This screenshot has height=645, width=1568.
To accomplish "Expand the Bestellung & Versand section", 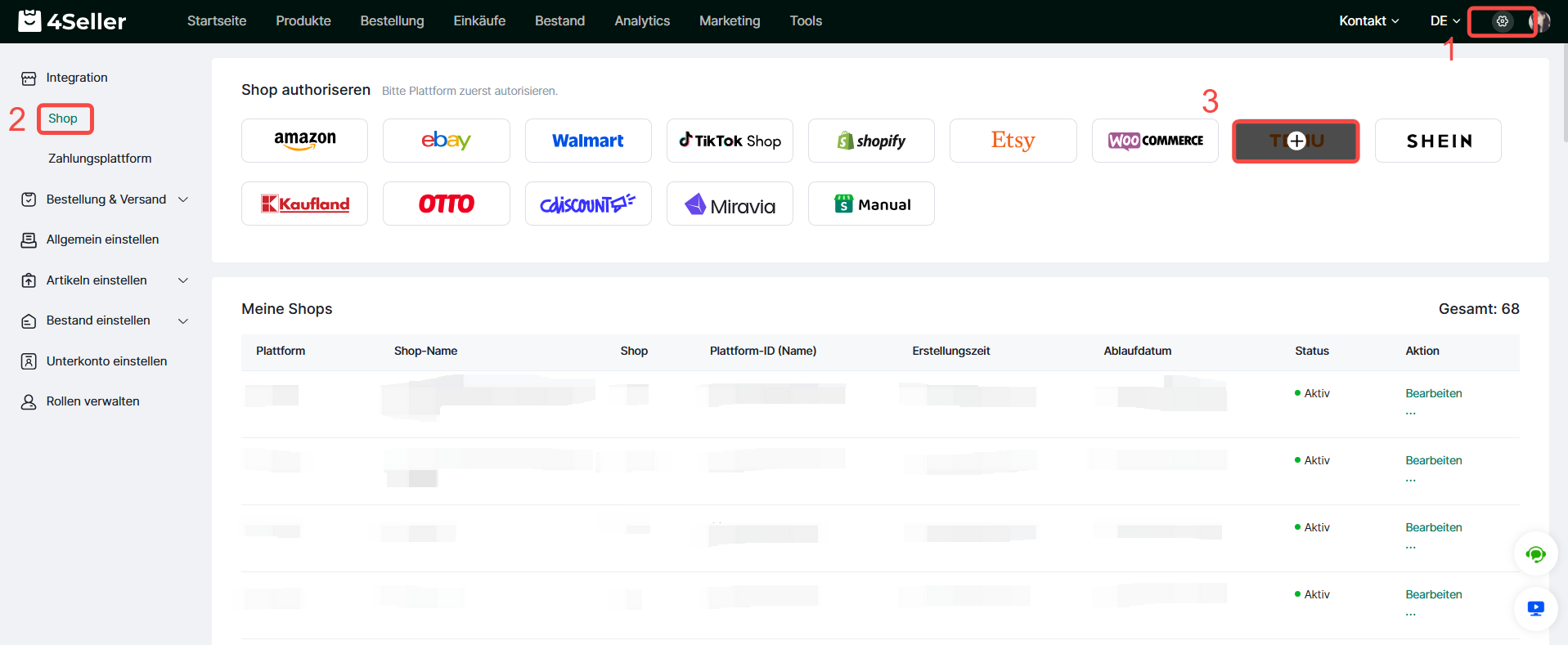I will 106,199.
